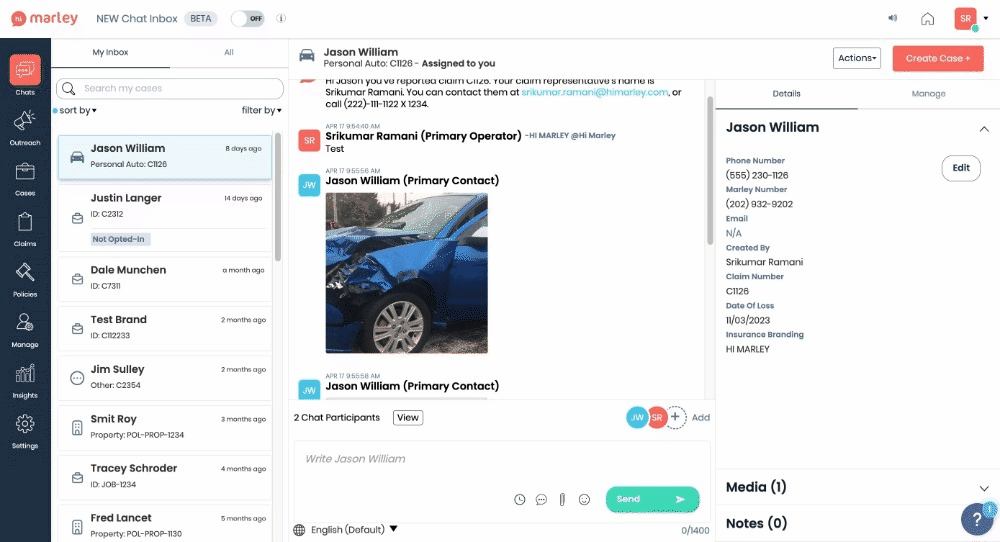Screen dimensions: 1000x542
Task: Open Insights in the left sidebar
Action: [25, 380]
